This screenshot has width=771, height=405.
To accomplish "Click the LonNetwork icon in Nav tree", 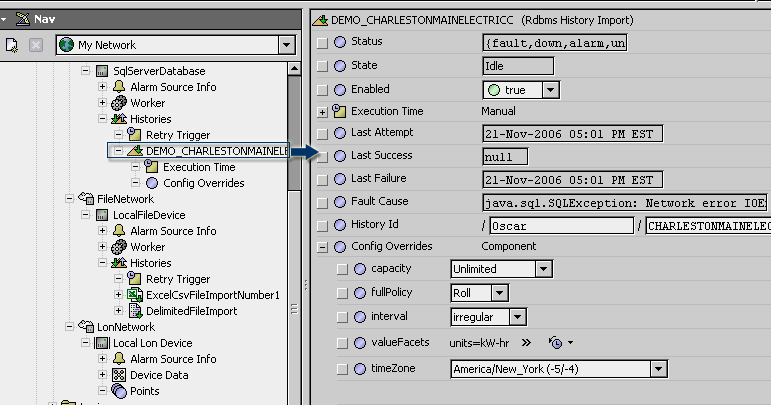I will point(87,327).
